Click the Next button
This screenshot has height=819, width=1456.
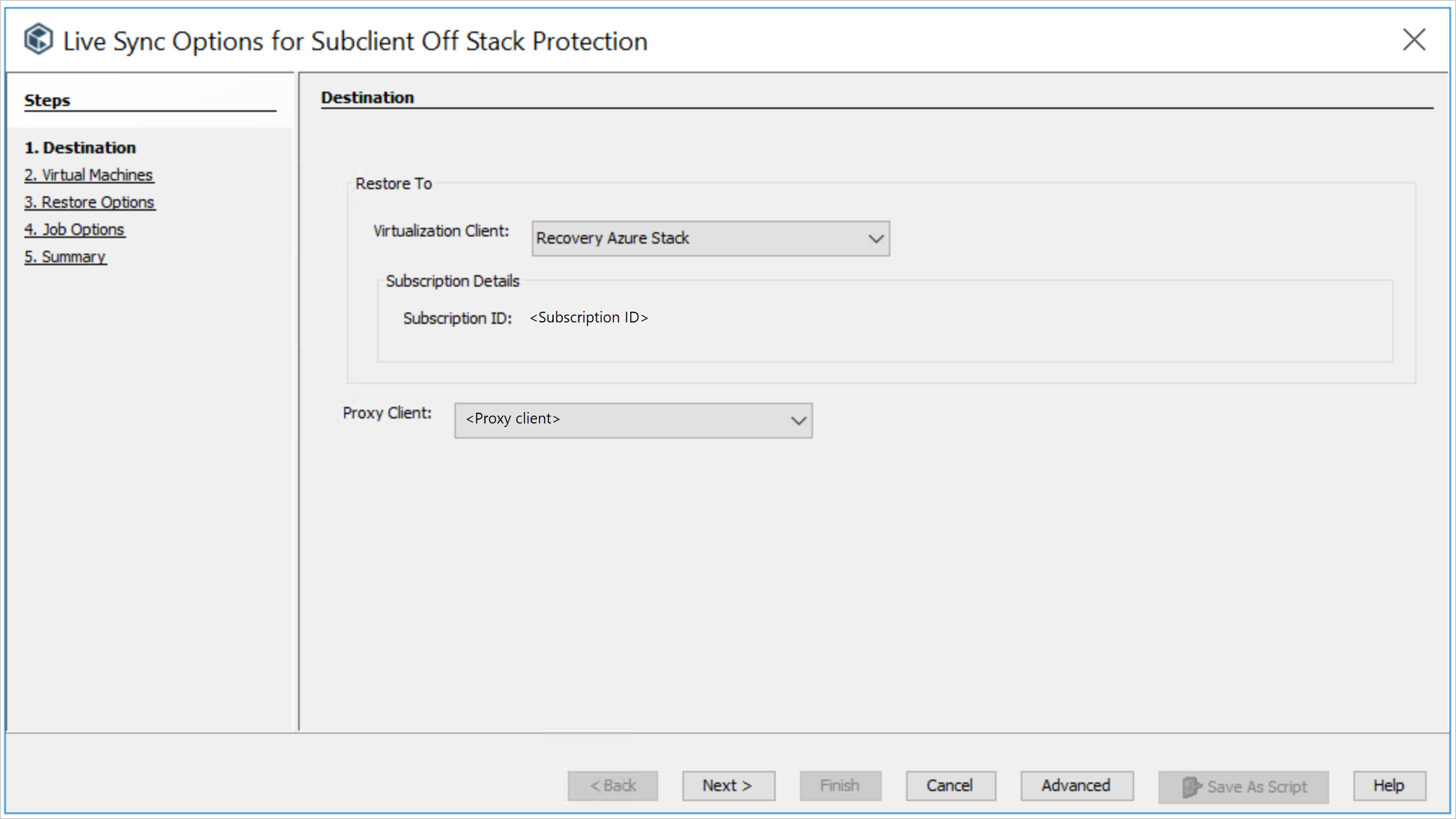click(x=727, y=785)
